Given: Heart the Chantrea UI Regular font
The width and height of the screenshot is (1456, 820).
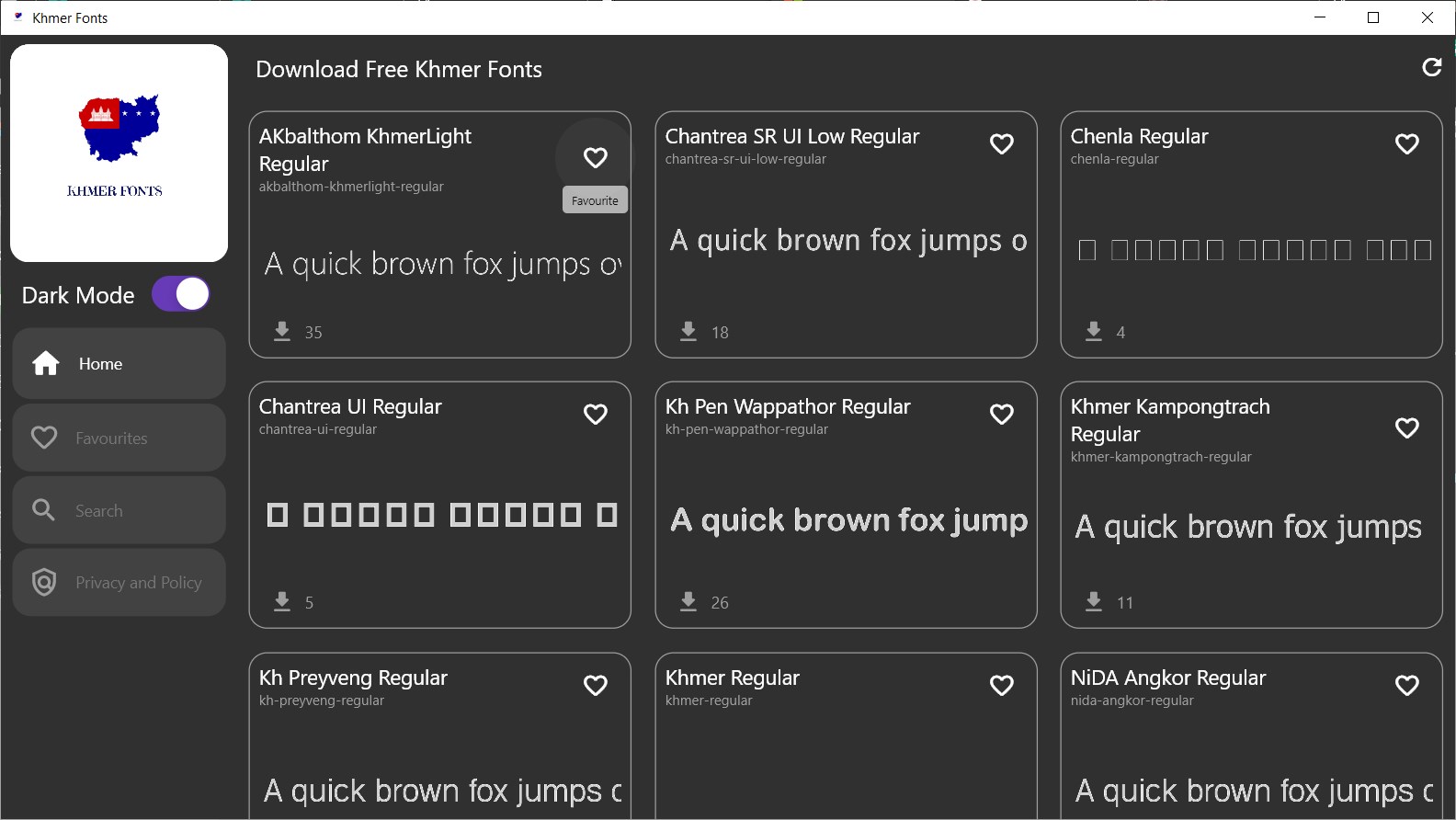Looking at the screenshot, I should [x=596, y=415].
